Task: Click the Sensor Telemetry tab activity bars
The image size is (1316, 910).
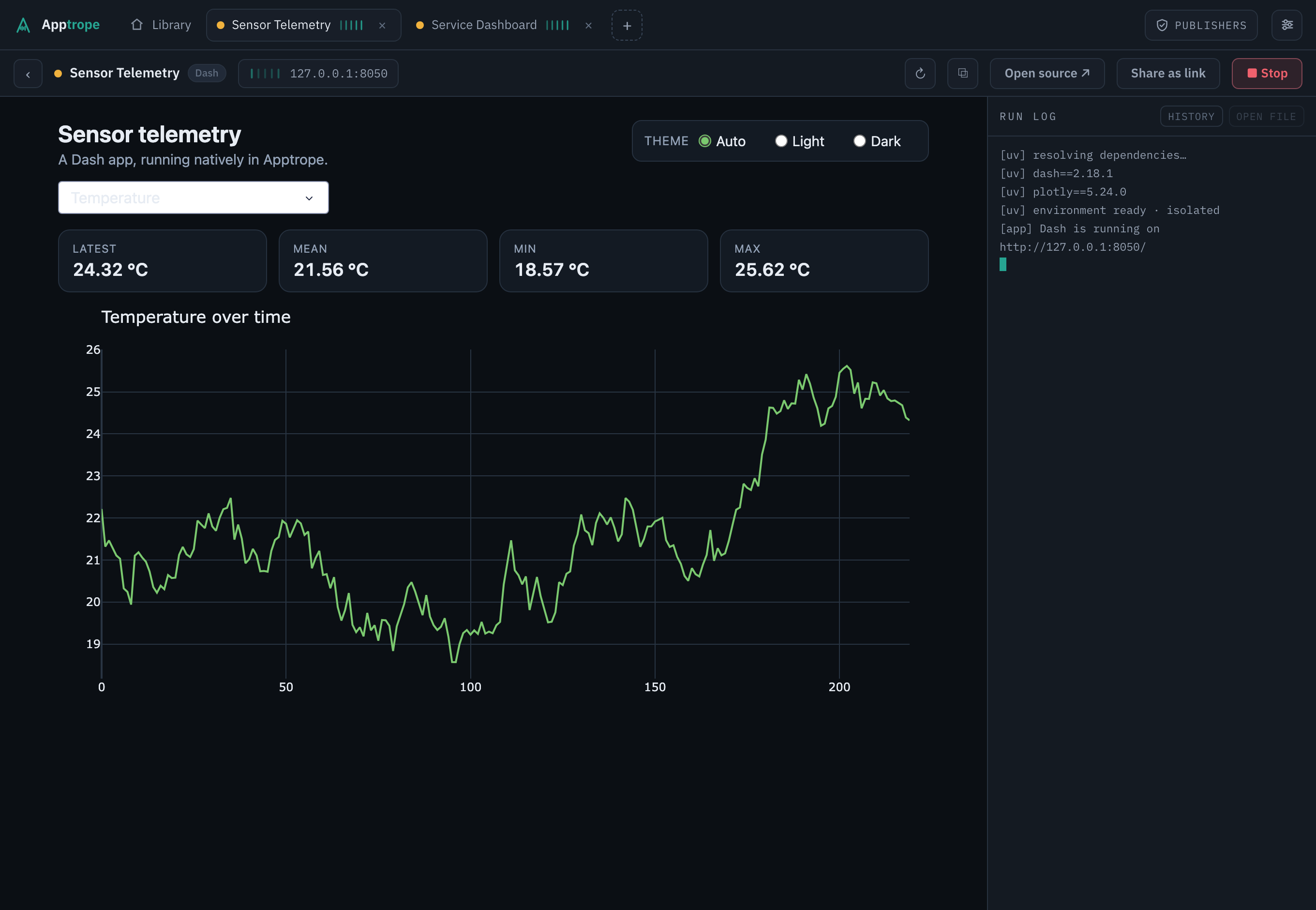Action: click(351, 25)
